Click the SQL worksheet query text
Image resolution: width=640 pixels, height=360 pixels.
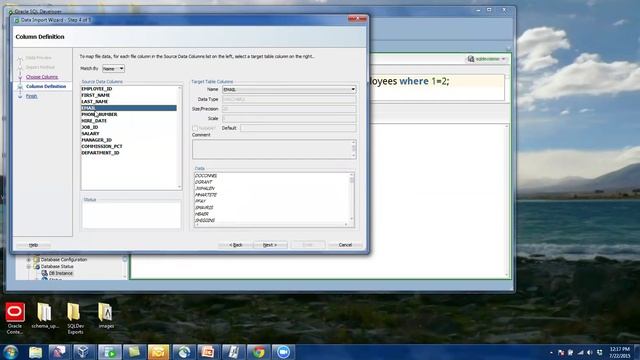click(x=409, y=81)
